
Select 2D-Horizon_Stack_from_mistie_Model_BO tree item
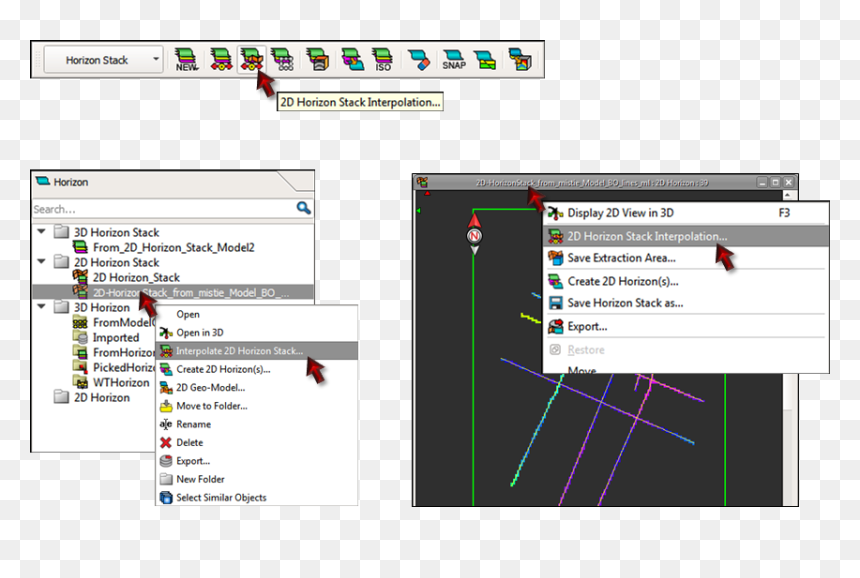point(173,292)
